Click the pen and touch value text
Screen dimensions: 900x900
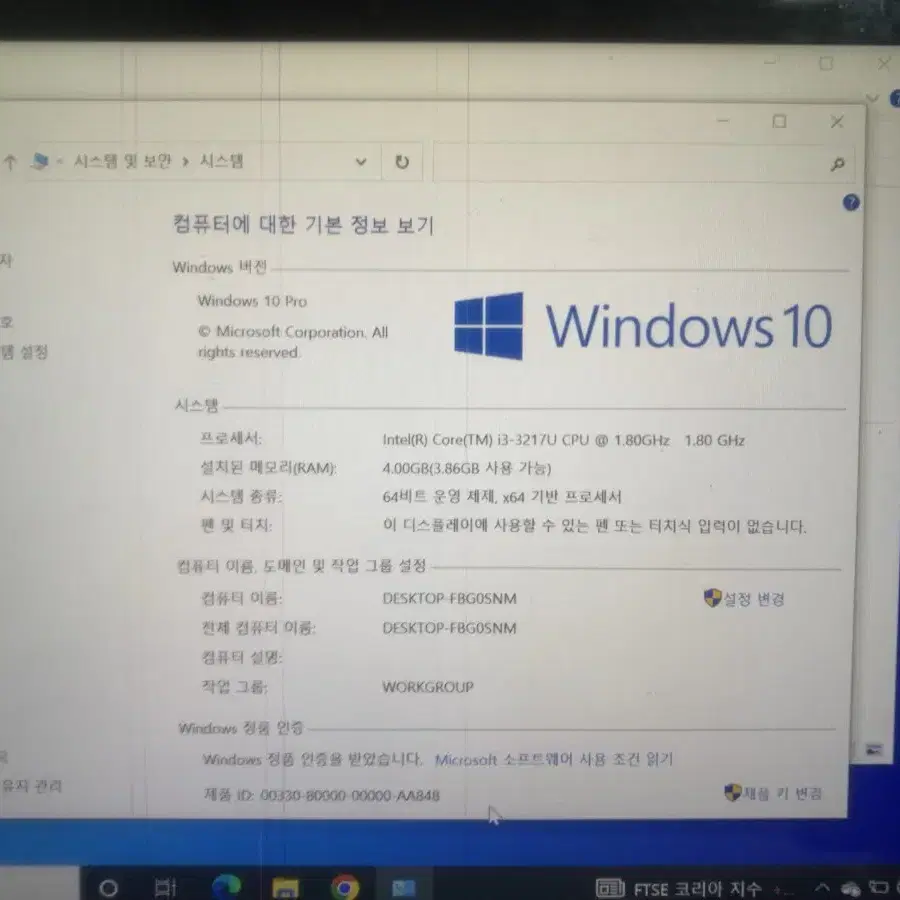tap(595, 526)
